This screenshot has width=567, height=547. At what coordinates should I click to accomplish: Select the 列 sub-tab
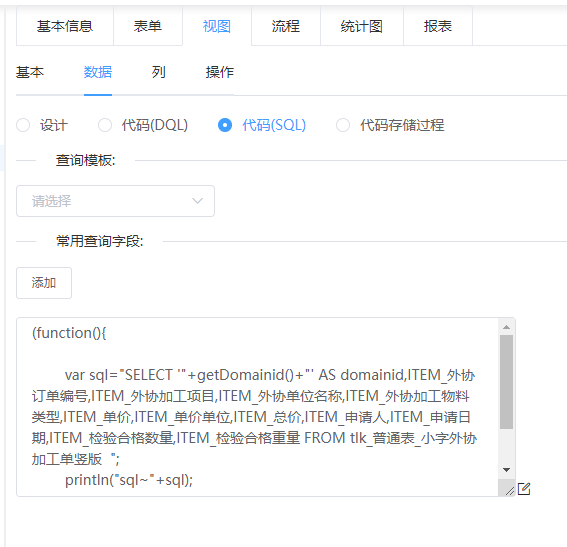(x=158, y=72)
